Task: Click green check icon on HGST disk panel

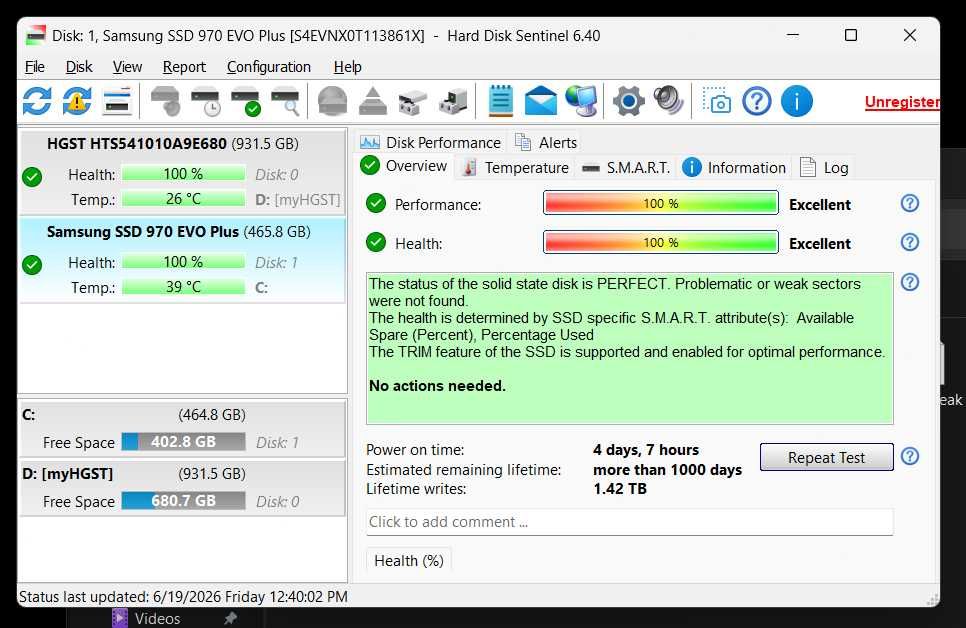Action: pos(32,177)
